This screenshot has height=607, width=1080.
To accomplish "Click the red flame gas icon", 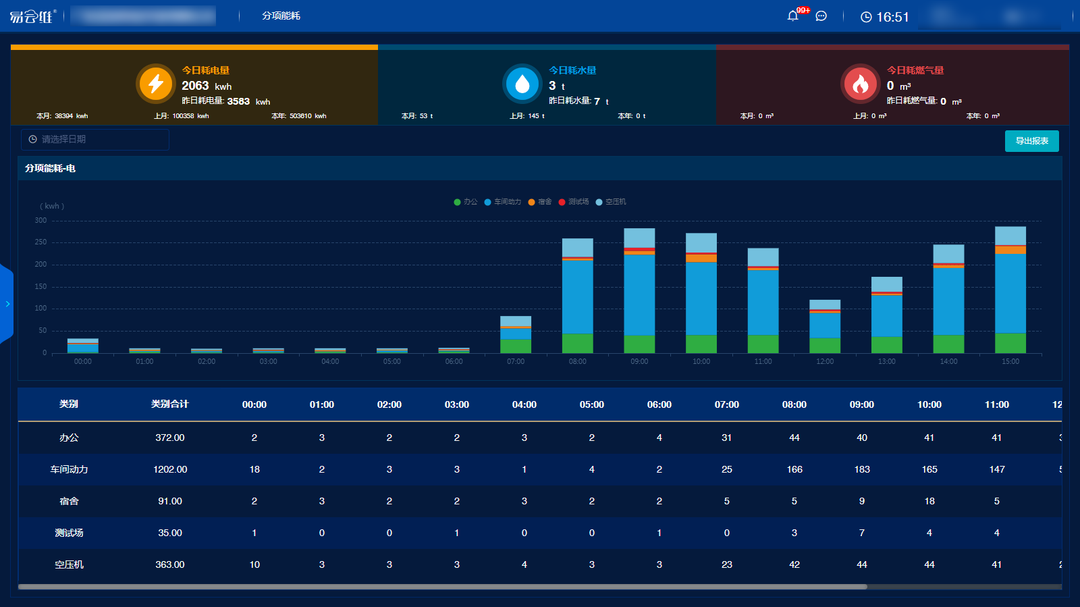I will 860,84.
